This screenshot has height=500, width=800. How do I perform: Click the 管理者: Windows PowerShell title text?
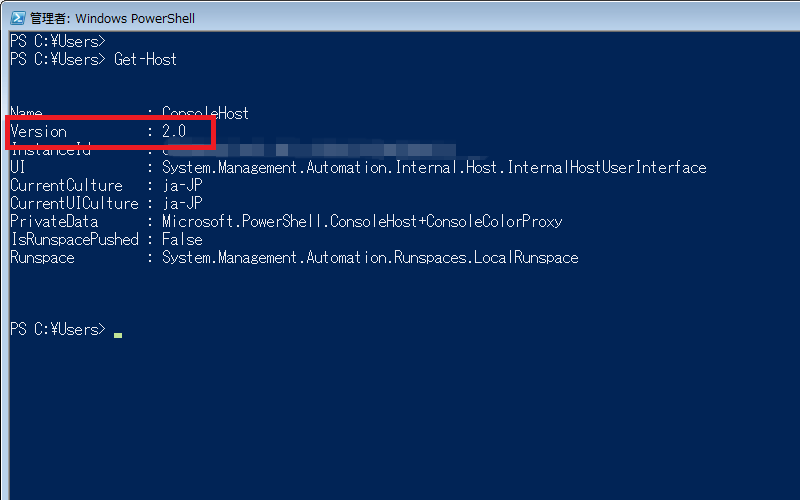point(112,18)
